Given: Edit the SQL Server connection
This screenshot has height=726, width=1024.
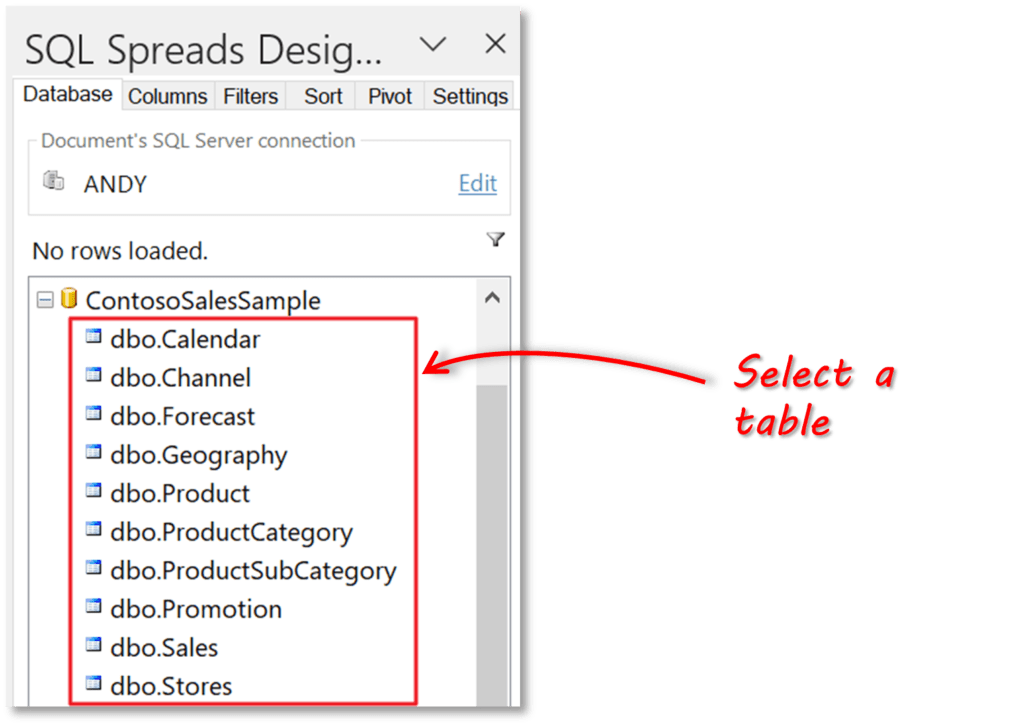Looking at the screenshot, I should [x=477, y=184].
